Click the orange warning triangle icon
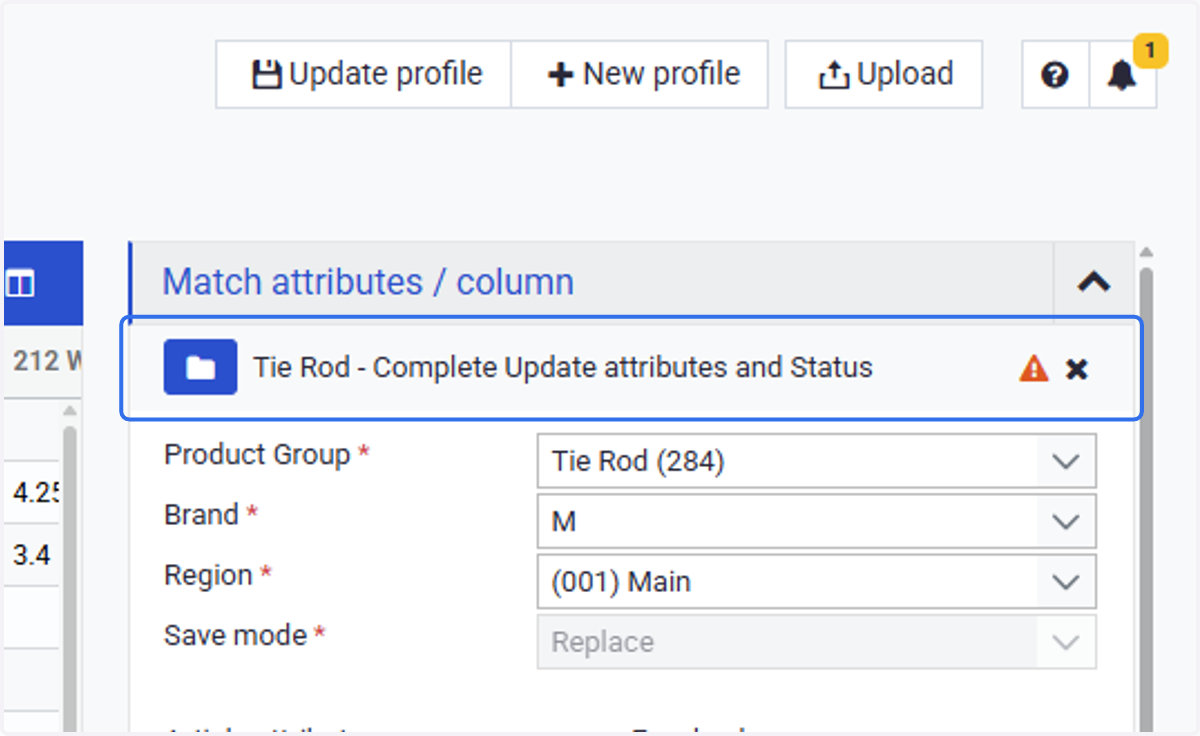 (1033, 369)
